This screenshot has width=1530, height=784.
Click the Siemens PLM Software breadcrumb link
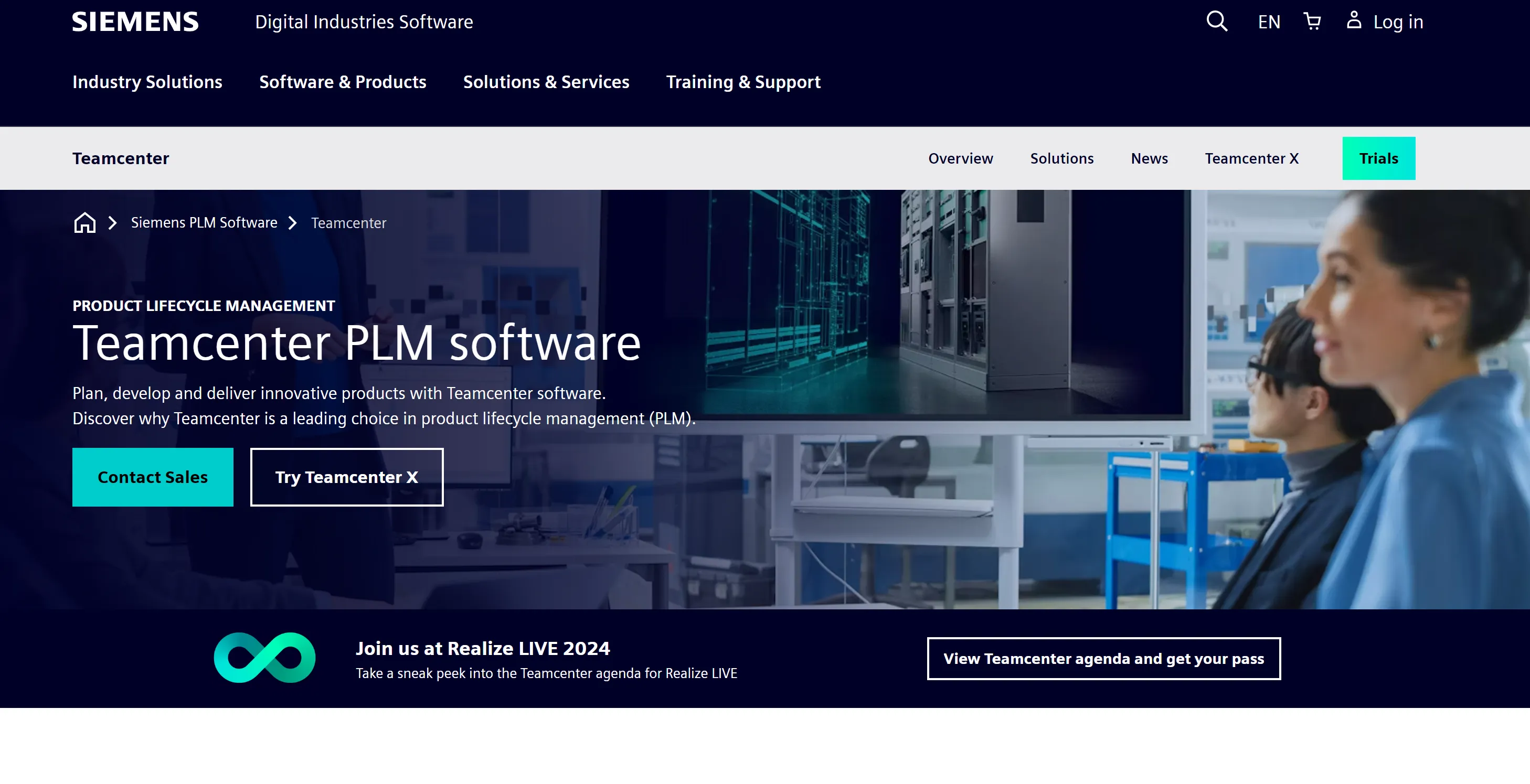[204, 222]
